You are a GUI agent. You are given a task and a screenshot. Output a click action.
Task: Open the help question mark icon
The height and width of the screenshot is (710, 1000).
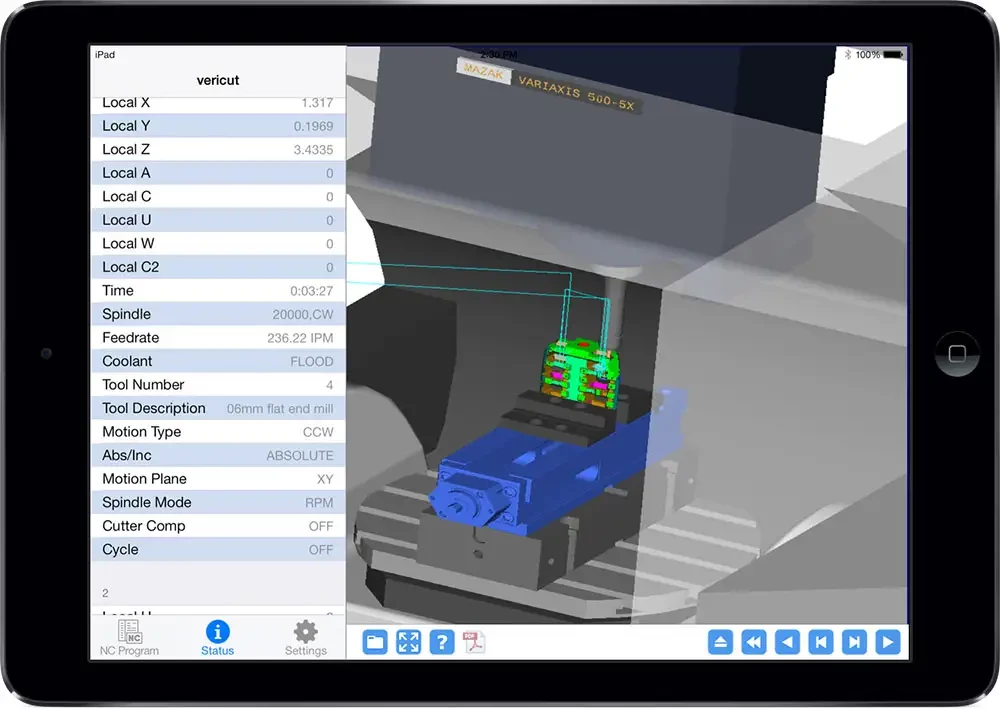[442, 642]
